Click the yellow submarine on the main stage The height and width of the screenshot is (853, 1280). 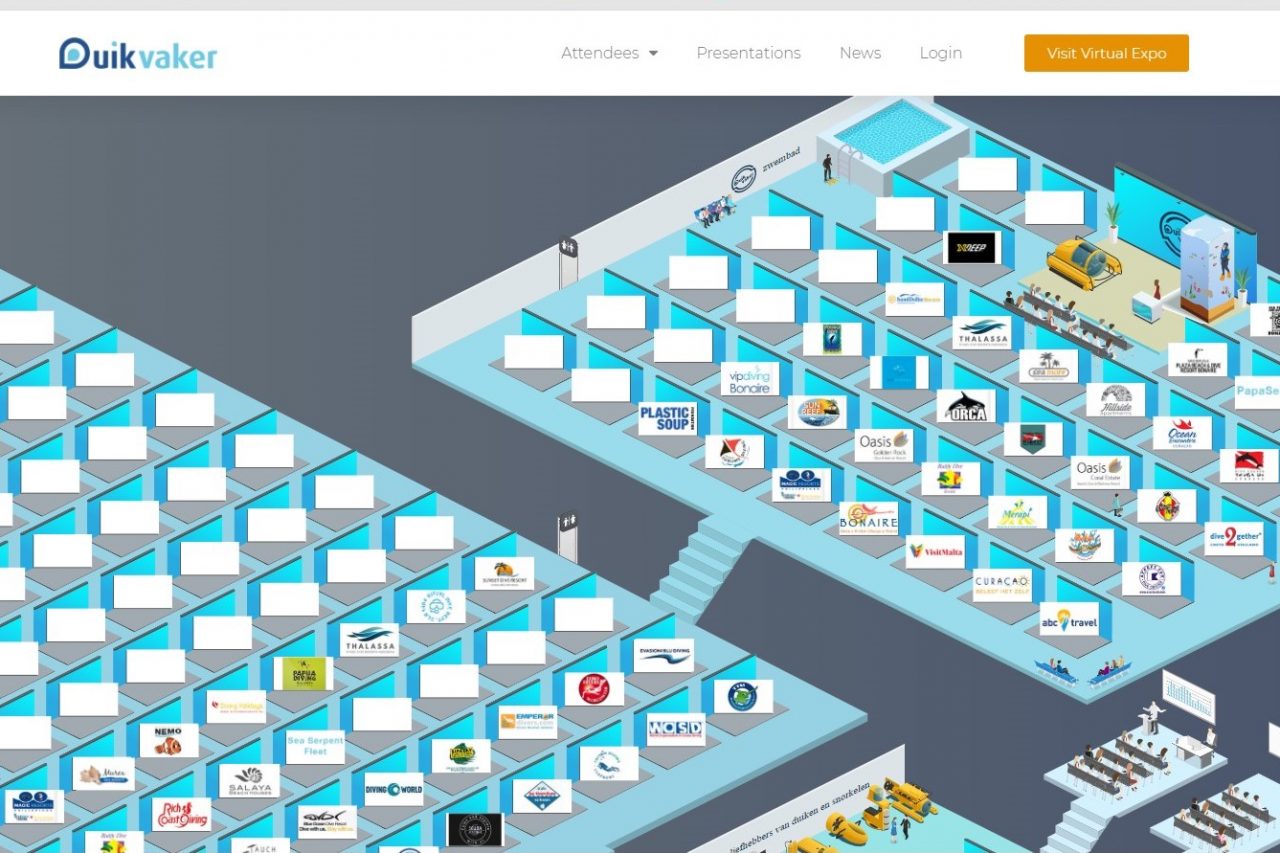pyautogui.click(x=1084, y=263)
